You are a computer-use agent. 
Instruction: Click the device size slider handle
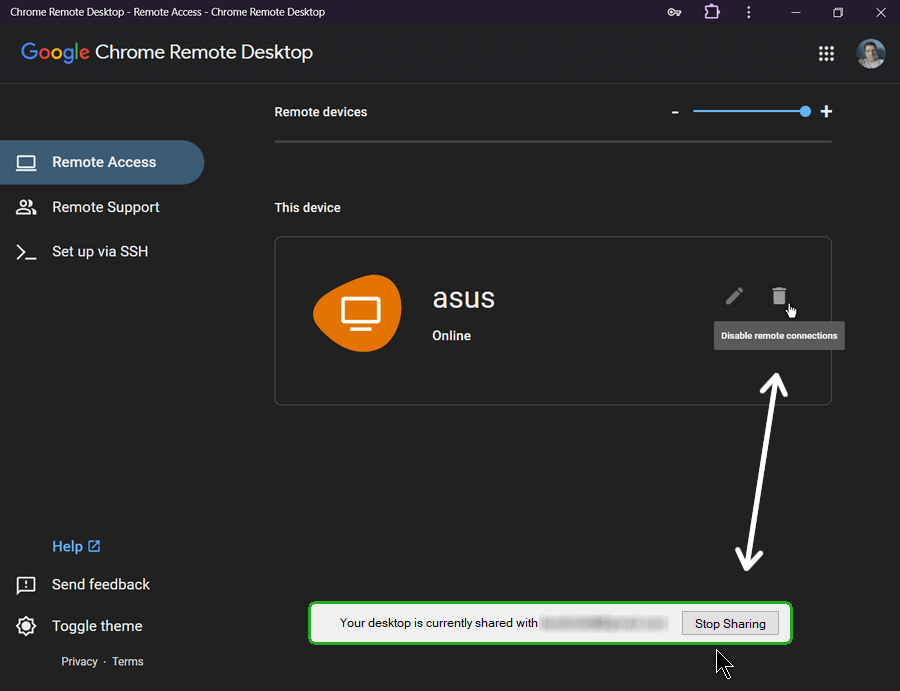tap(805, 111)
